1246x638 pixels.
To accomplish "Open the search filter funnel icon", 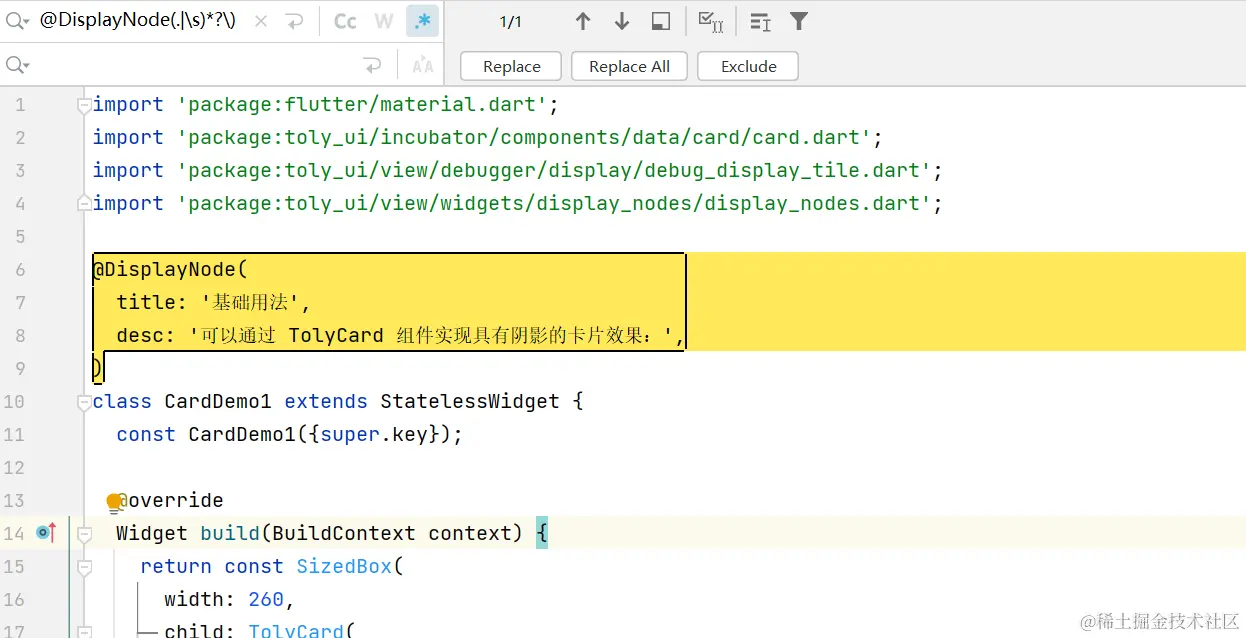I will 799,21.
